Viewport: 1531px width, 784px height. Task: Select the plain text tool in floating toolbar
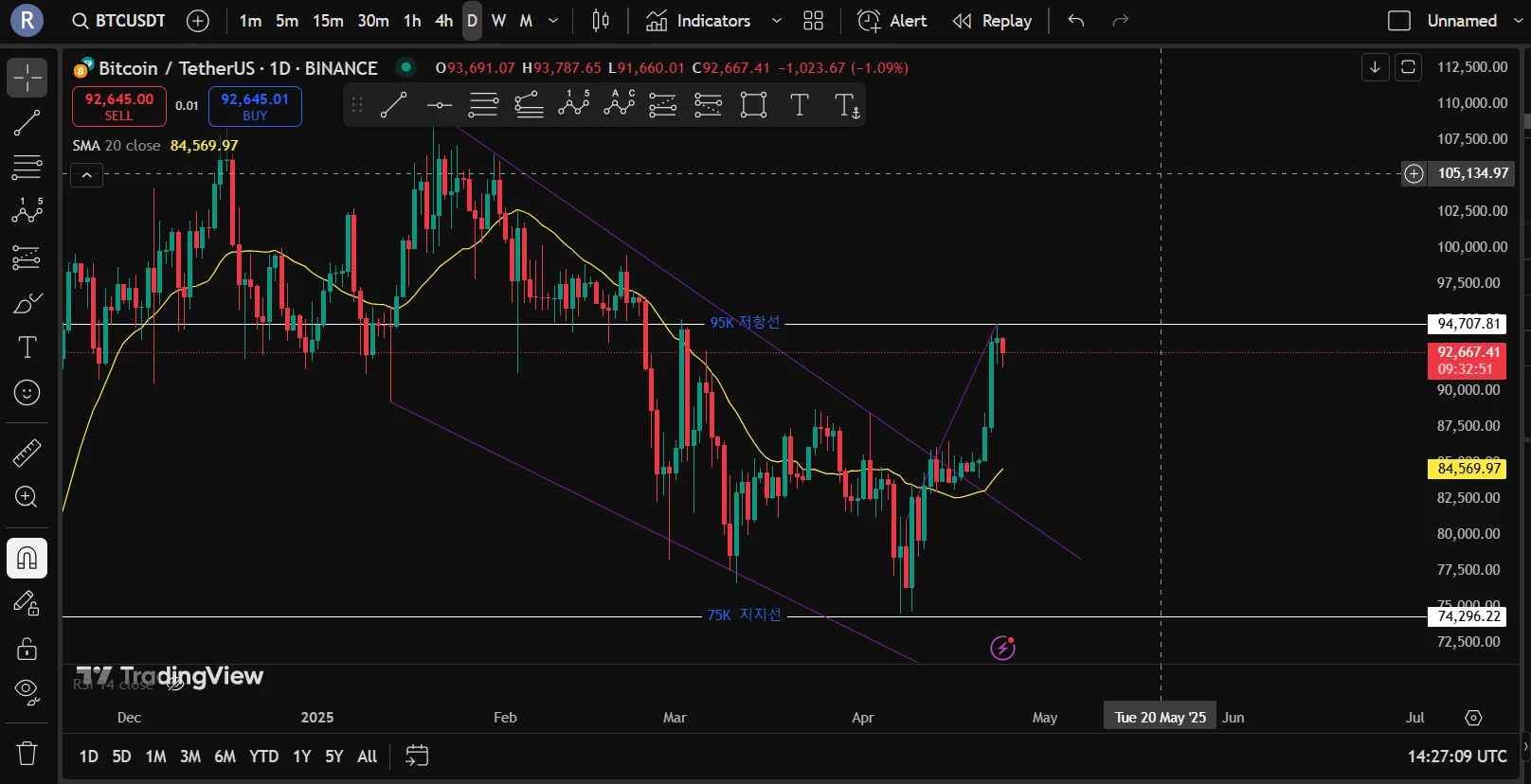coord(799,105)
